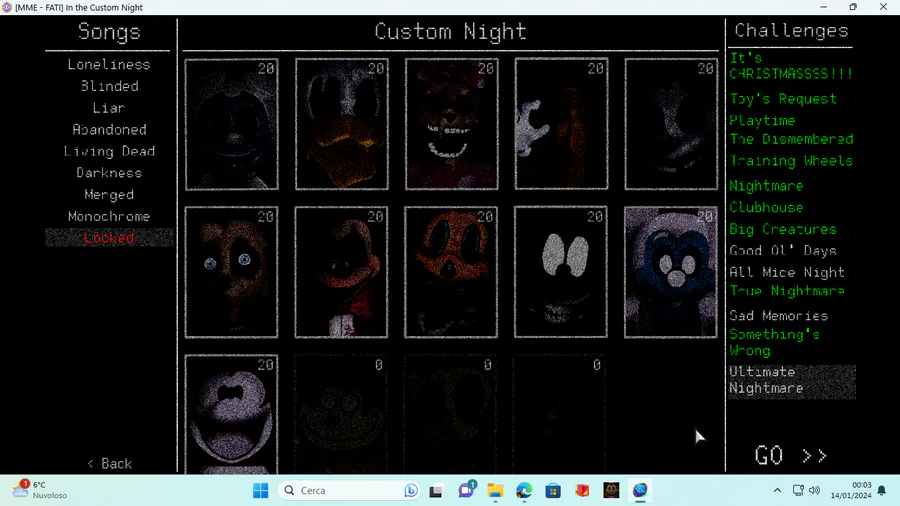Pick the Monochrome song
The height and width of the screenshot is (506, 900).
109,216
